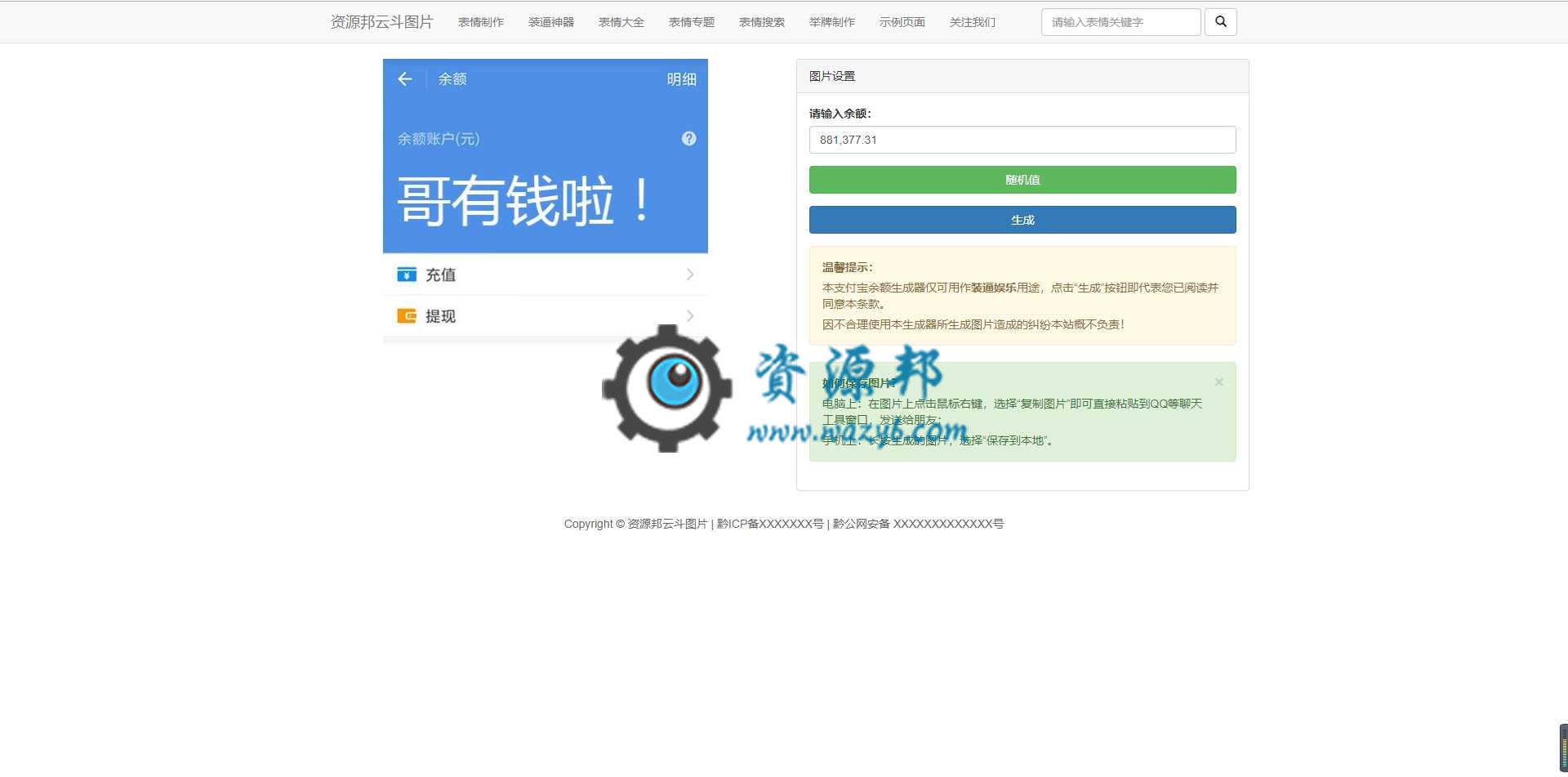Click the Copyright footer text
This screenshot has height=777, width=1568.
pyautogui.click(x=784, y=524)
